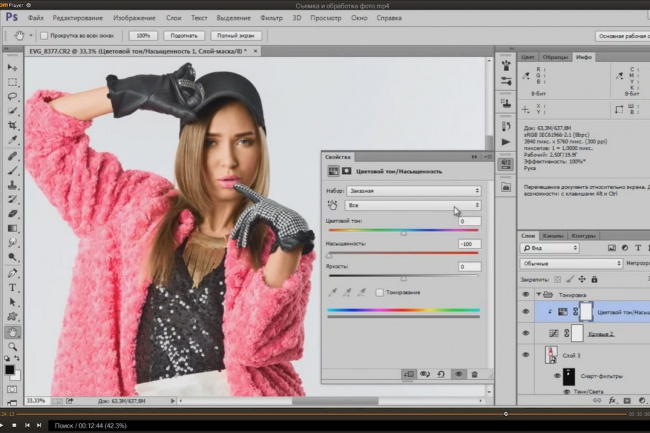Screen dimensions: 650x433
Task: Select the Zoom magnifier tool
Action: (12, 346)
